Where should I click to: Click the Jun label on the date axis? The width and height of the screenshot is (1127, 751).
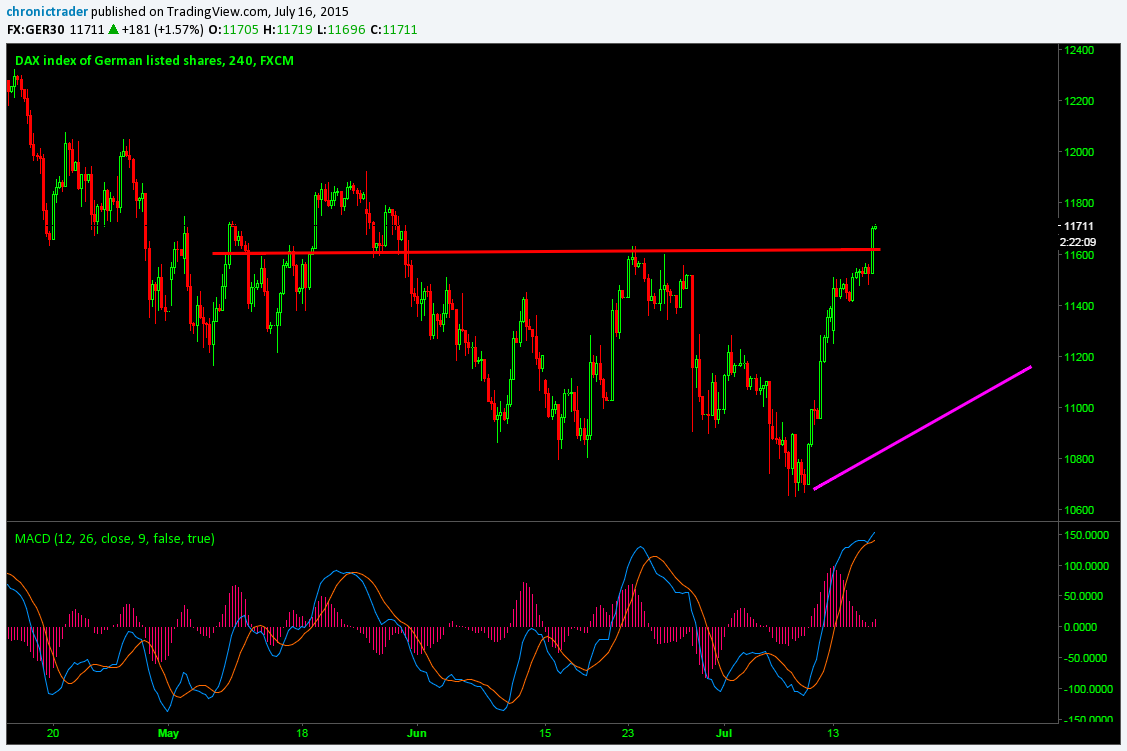click(417, 732)
